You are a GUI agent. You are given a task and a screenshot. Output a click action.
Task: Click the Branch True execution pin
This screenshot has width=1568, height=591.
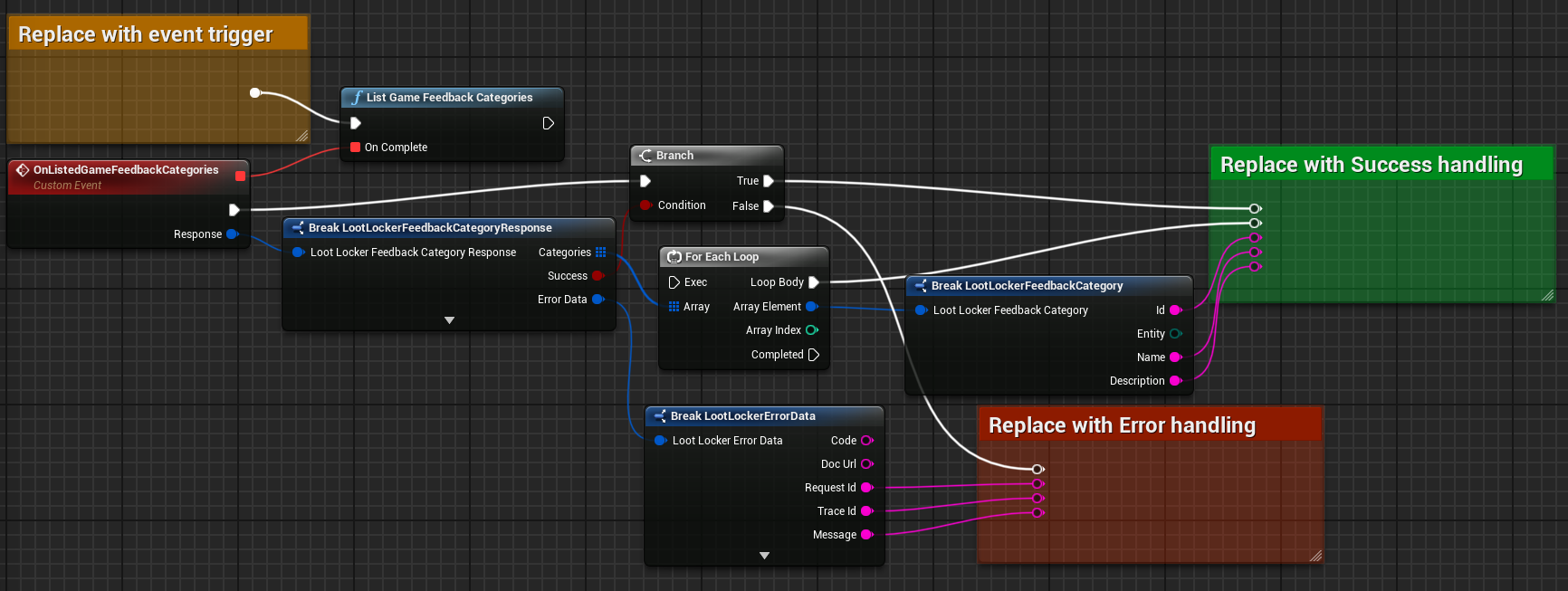(769, 181)
